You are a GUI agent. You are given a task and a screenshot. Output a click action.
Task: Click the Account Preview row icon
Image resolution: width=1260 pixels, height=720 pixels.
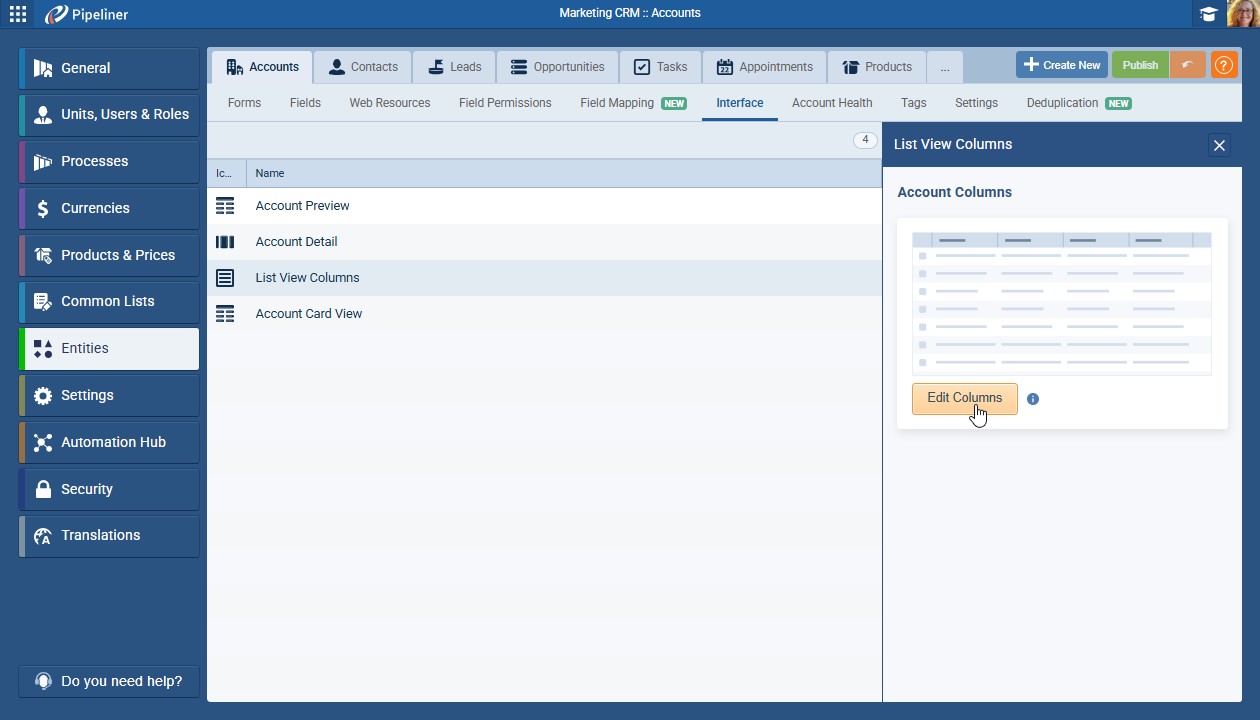pos(225,206)
